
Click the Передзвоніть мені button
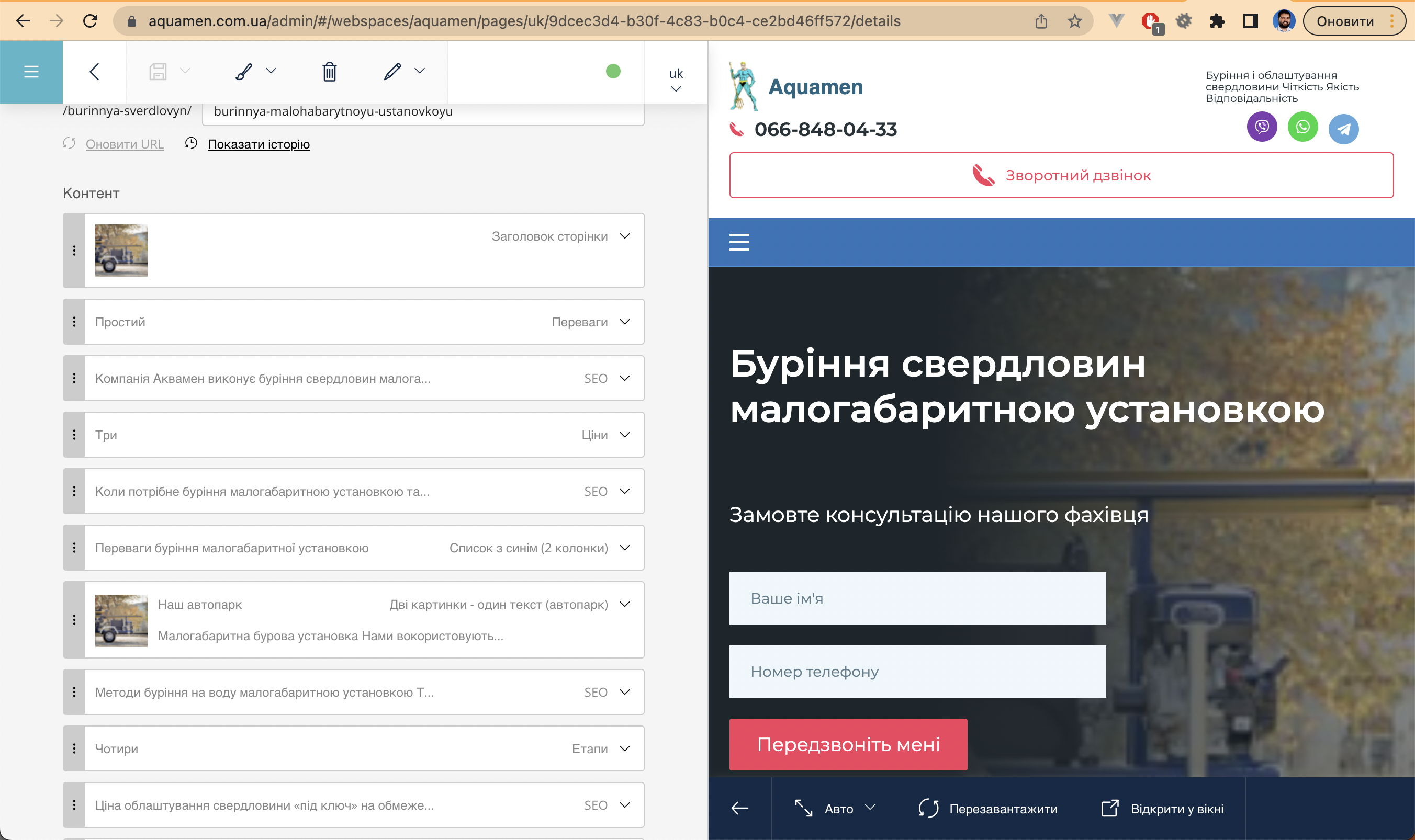[848, 744]
